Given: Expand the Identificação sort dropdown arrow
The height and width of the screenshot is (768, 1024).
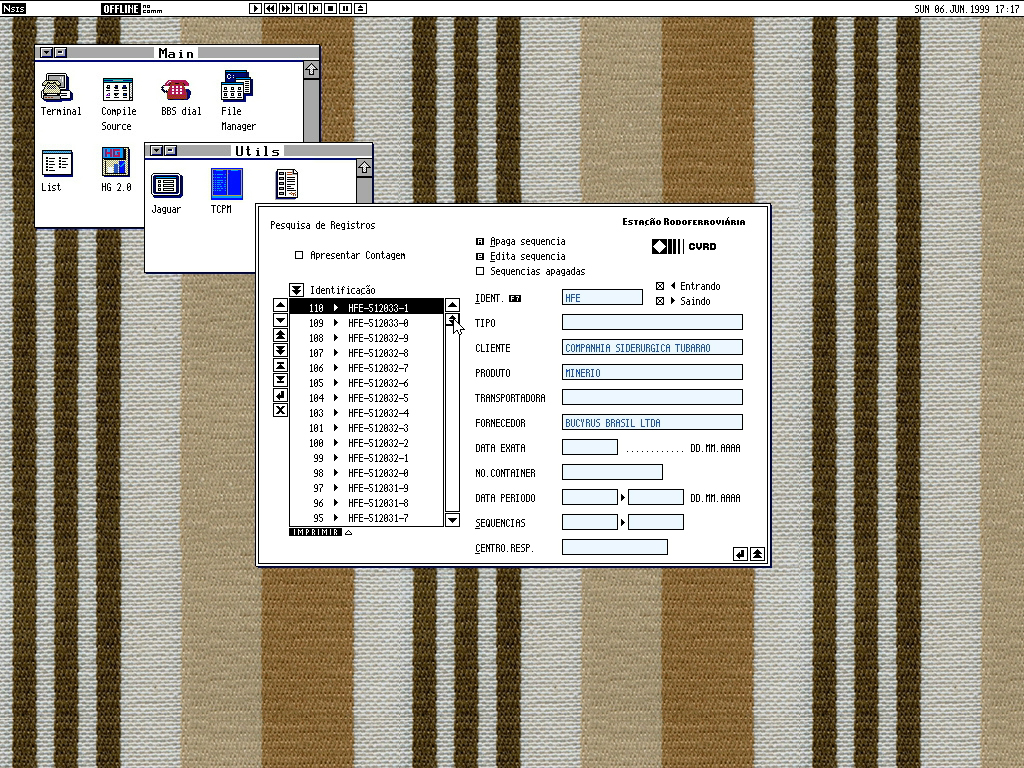Looking at the screenshot, I should pyautogui.click(x=296, y=290).
